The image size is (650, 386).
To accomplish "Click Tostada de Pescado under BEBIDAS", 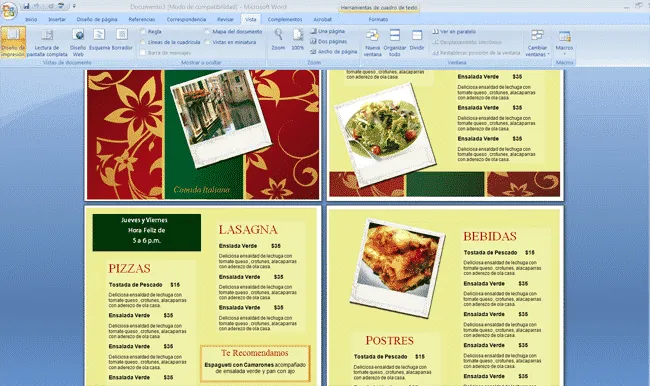I will click(490, 252).
